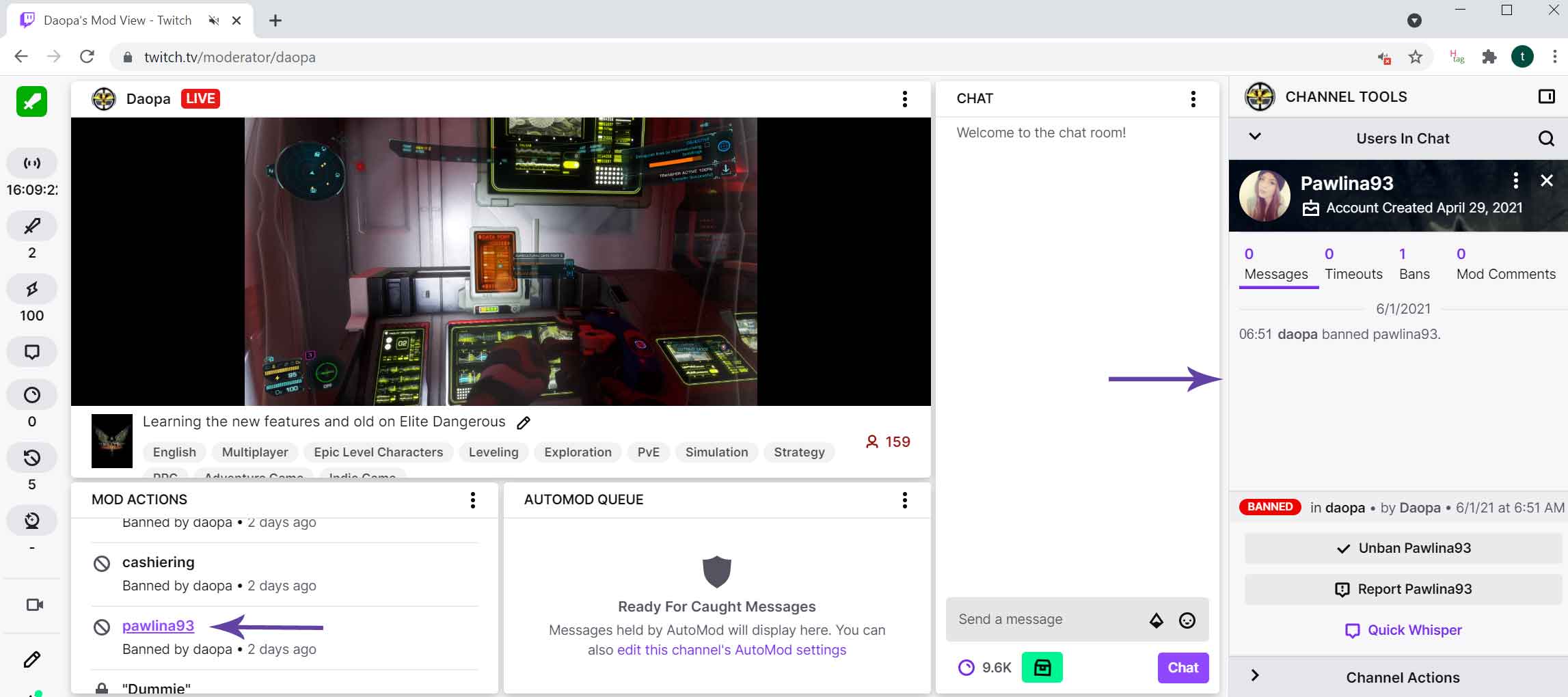Go back with the browser back arrow
Image resolution: width=1568 pixels, height=697 pixels.
tap(21, 57)
